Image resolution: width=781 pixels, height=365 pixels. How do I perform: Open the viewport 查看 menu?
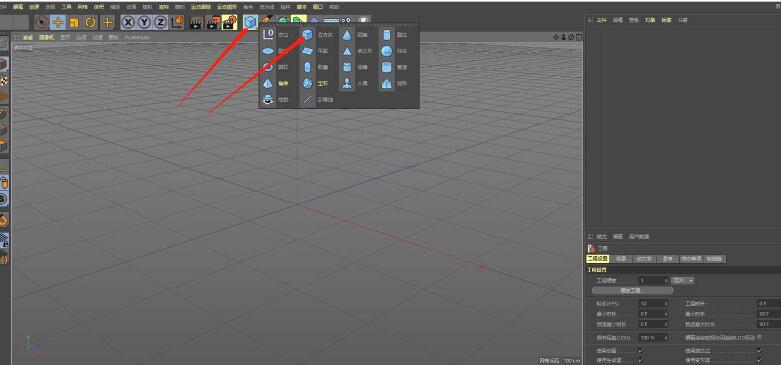[27, 37]
